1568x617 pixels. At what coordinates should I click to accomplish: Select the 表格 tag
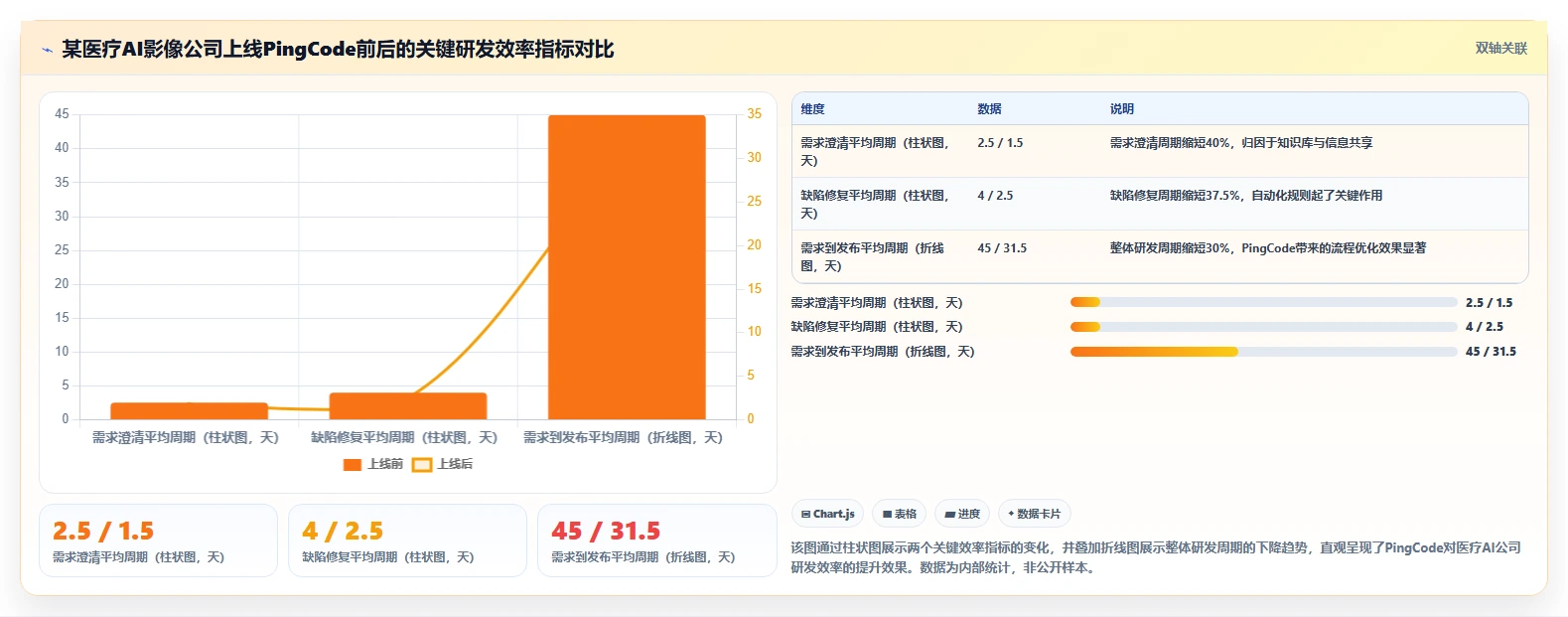click(900, 514)
